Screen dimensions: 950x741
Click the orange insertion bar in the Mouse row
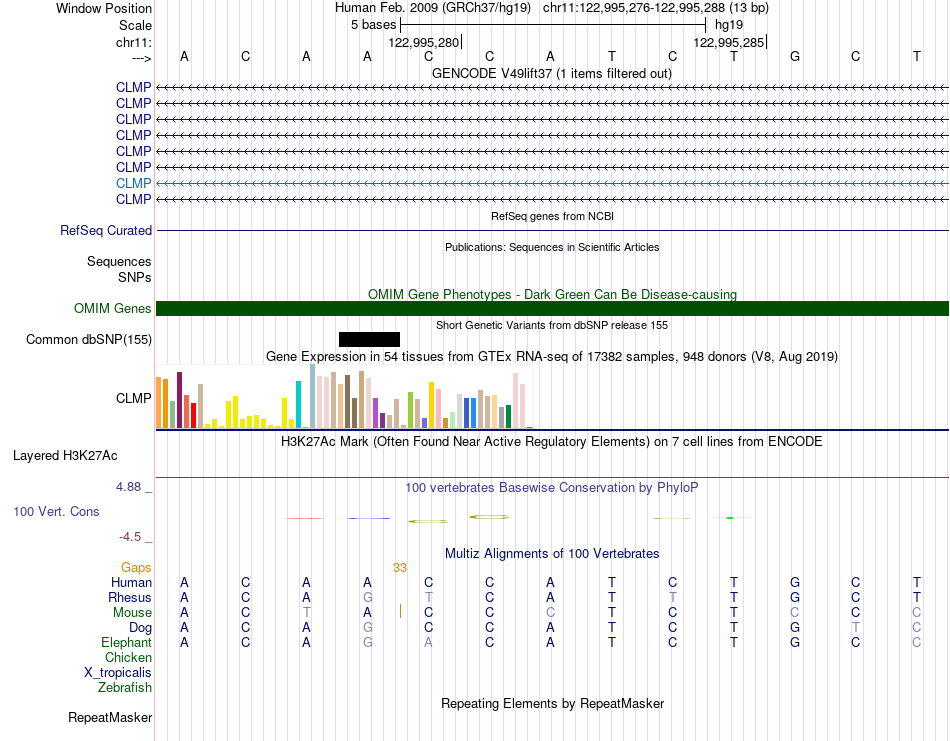pos(400,611)
